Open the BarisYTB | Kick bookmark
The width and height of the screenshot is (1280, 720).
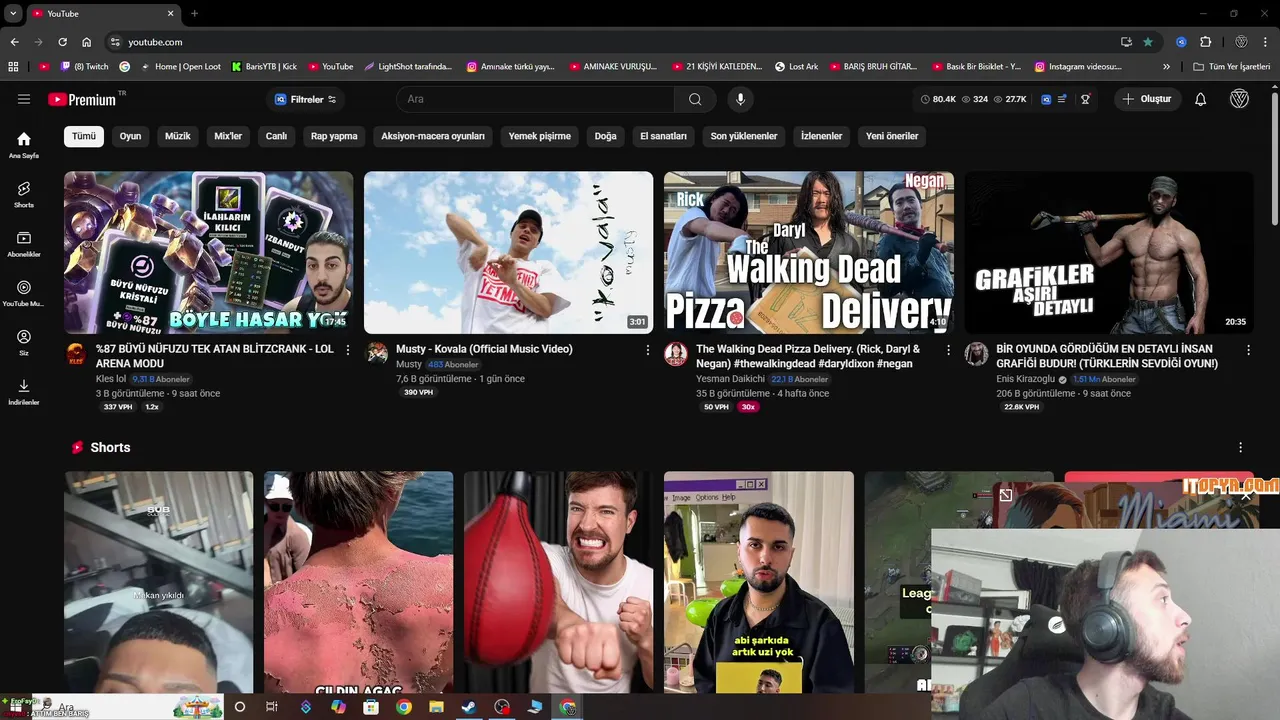point(264,67)
